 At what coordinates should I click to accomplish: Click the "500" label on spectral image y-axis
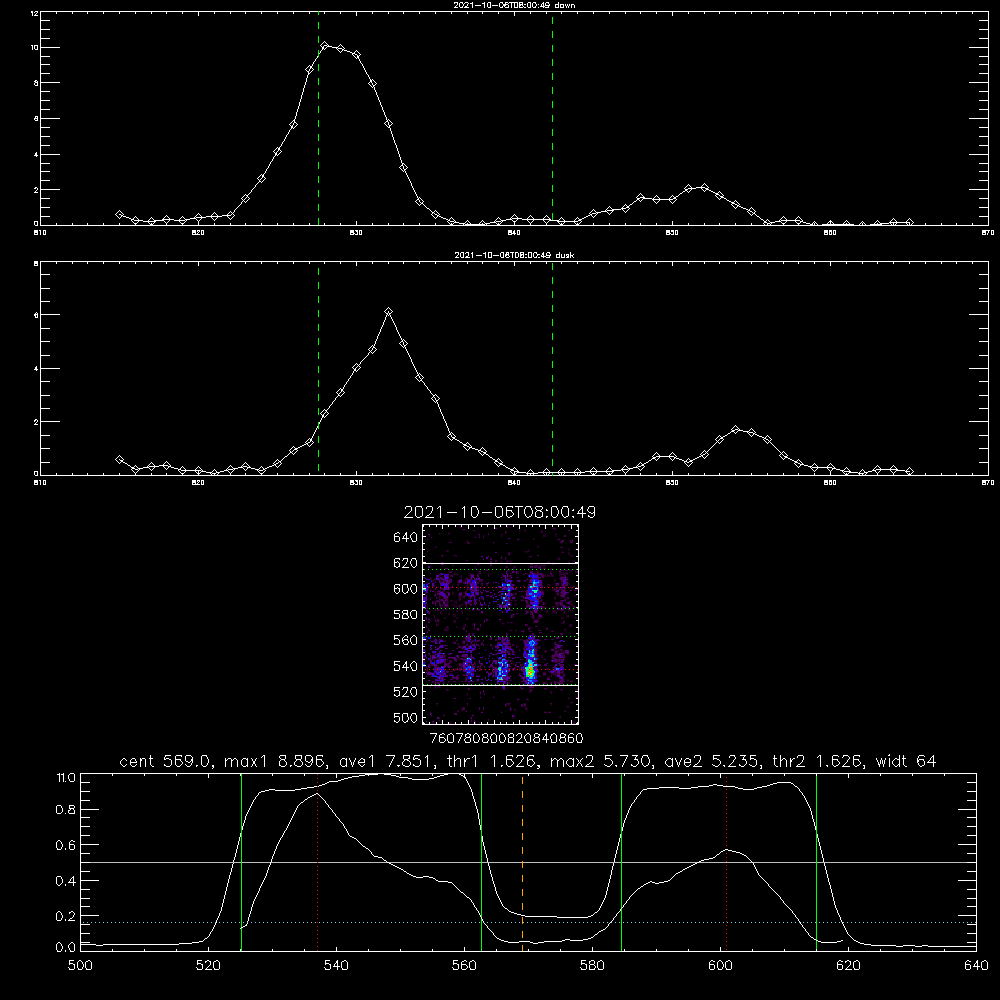406,717
